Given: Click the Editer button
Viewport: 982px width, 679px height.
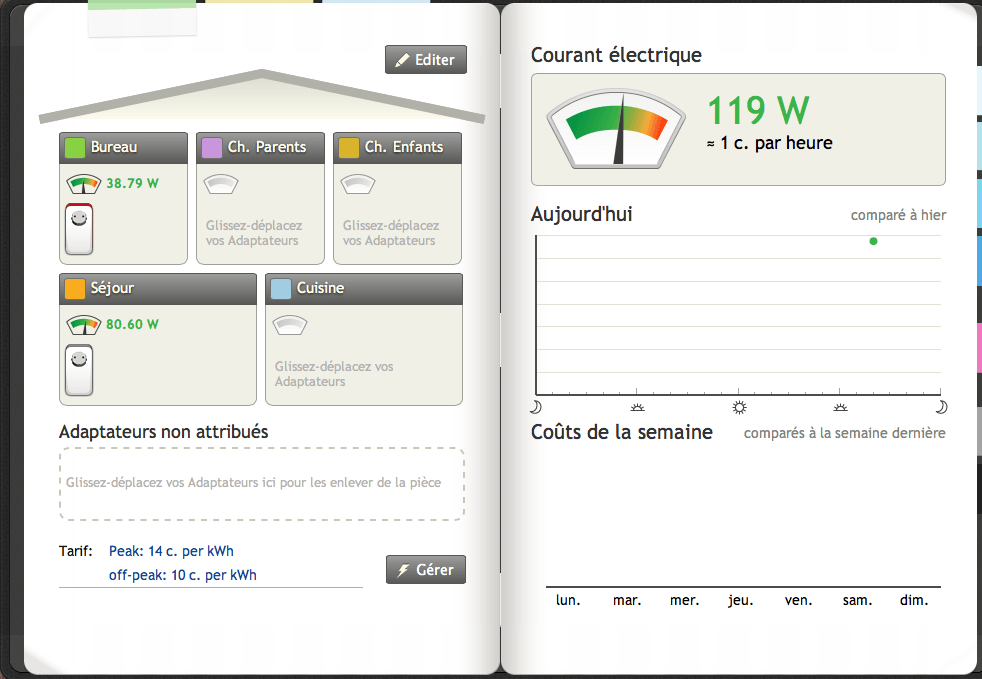Looking at the screenshot, I should pos(426,60).
